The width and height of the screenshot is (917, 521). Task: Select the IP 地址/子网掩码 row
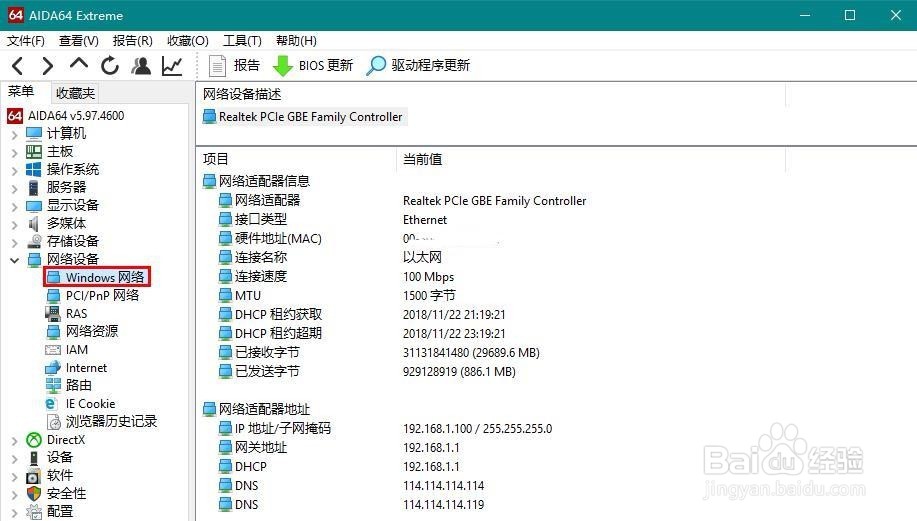tap(275, 429)
